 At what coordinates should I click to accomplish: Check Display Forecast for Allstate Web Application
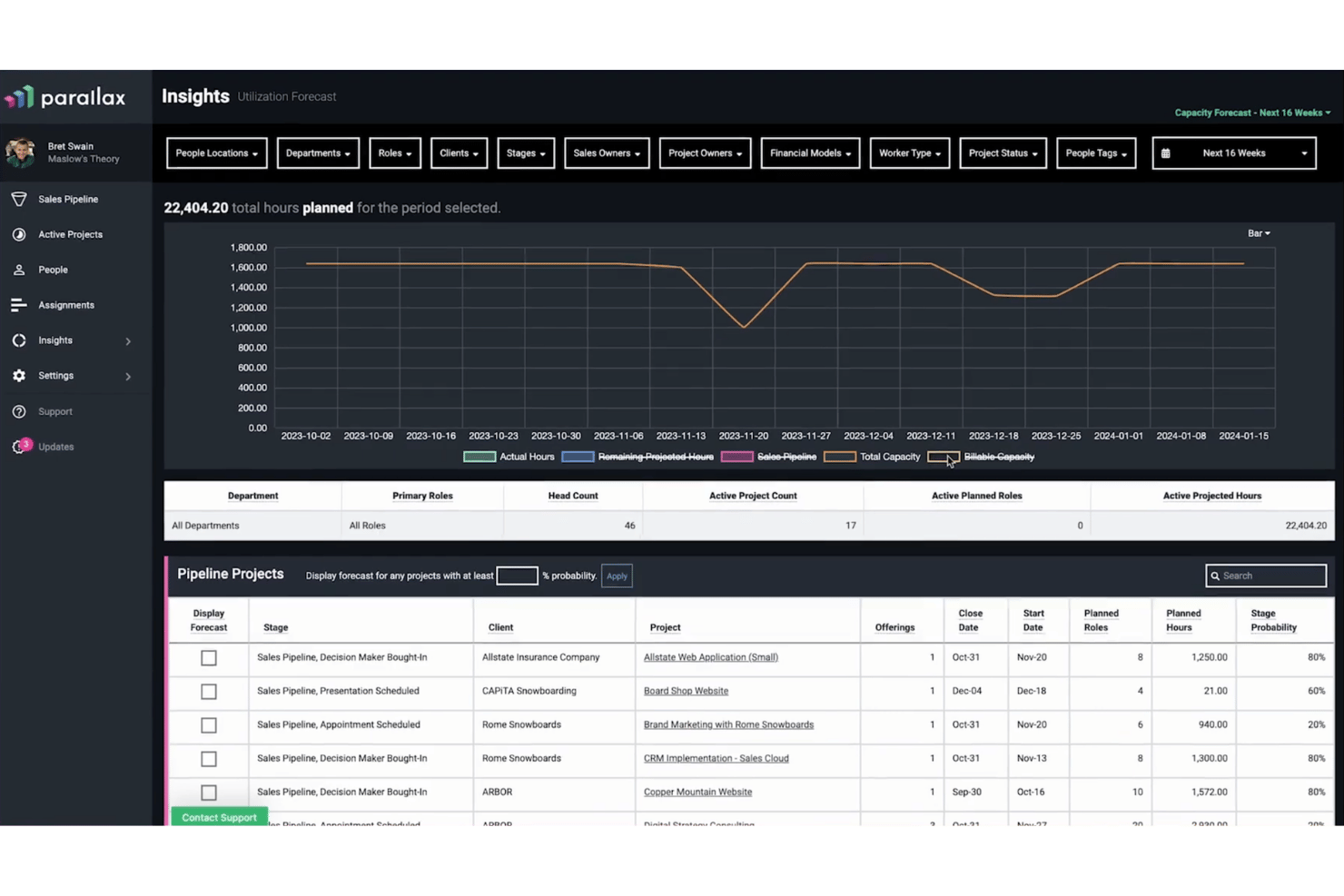[x=209, y=658]
